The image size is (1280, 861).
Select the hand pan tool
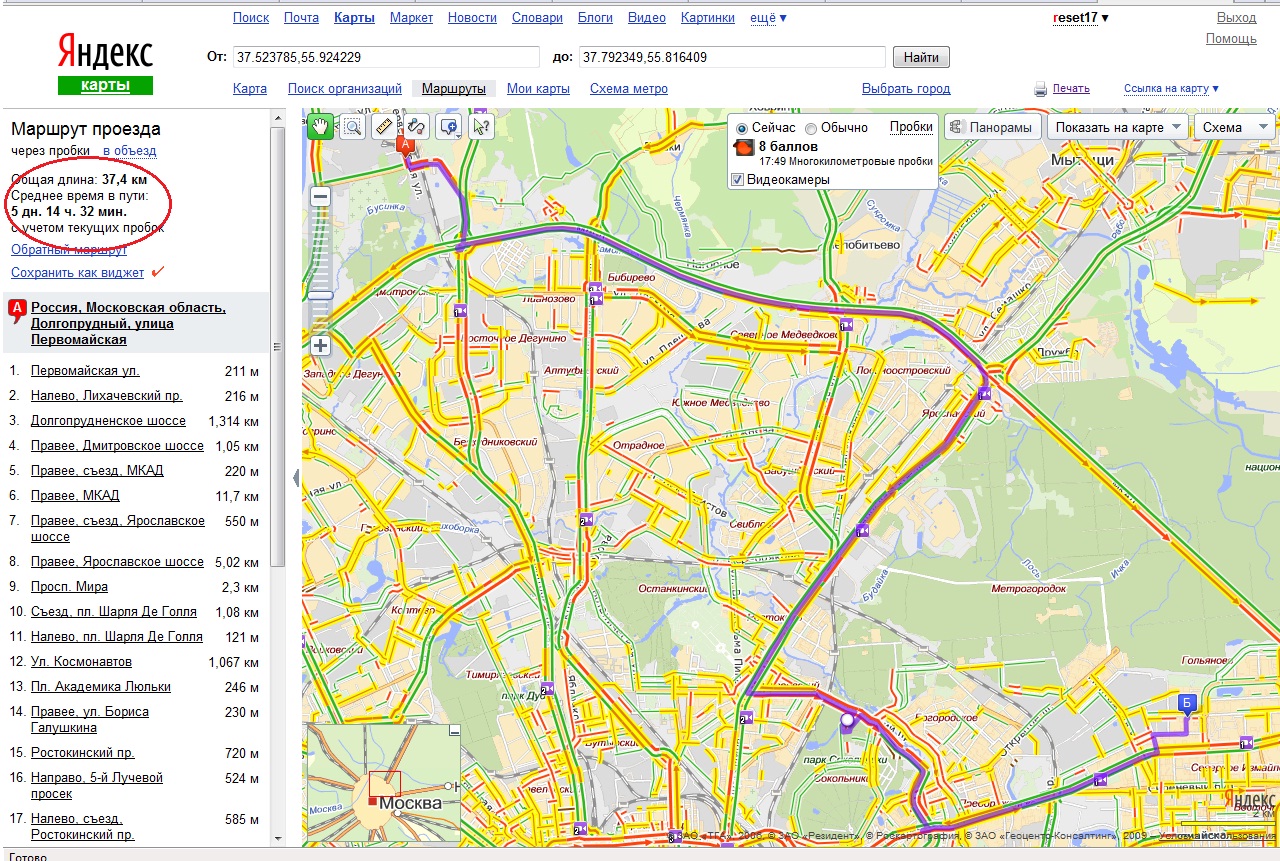(320, 126)
